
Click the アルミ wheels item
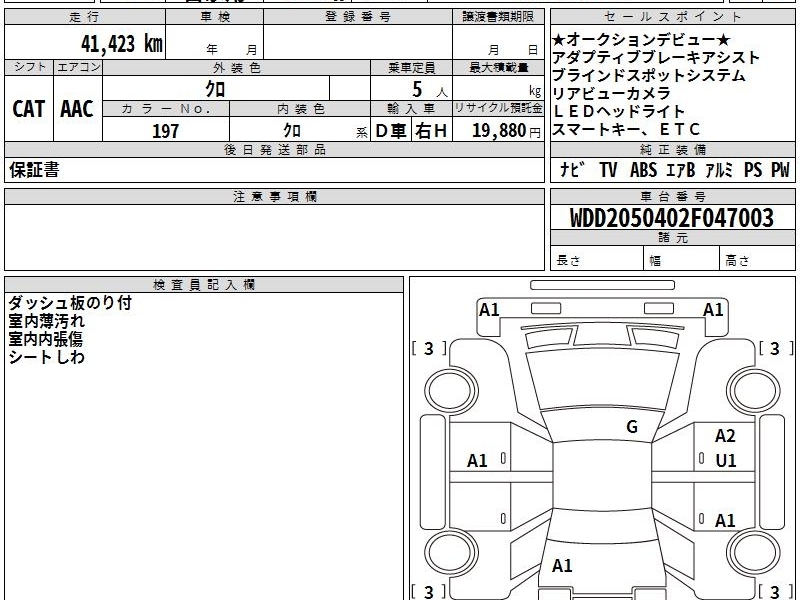coord(719,169)
